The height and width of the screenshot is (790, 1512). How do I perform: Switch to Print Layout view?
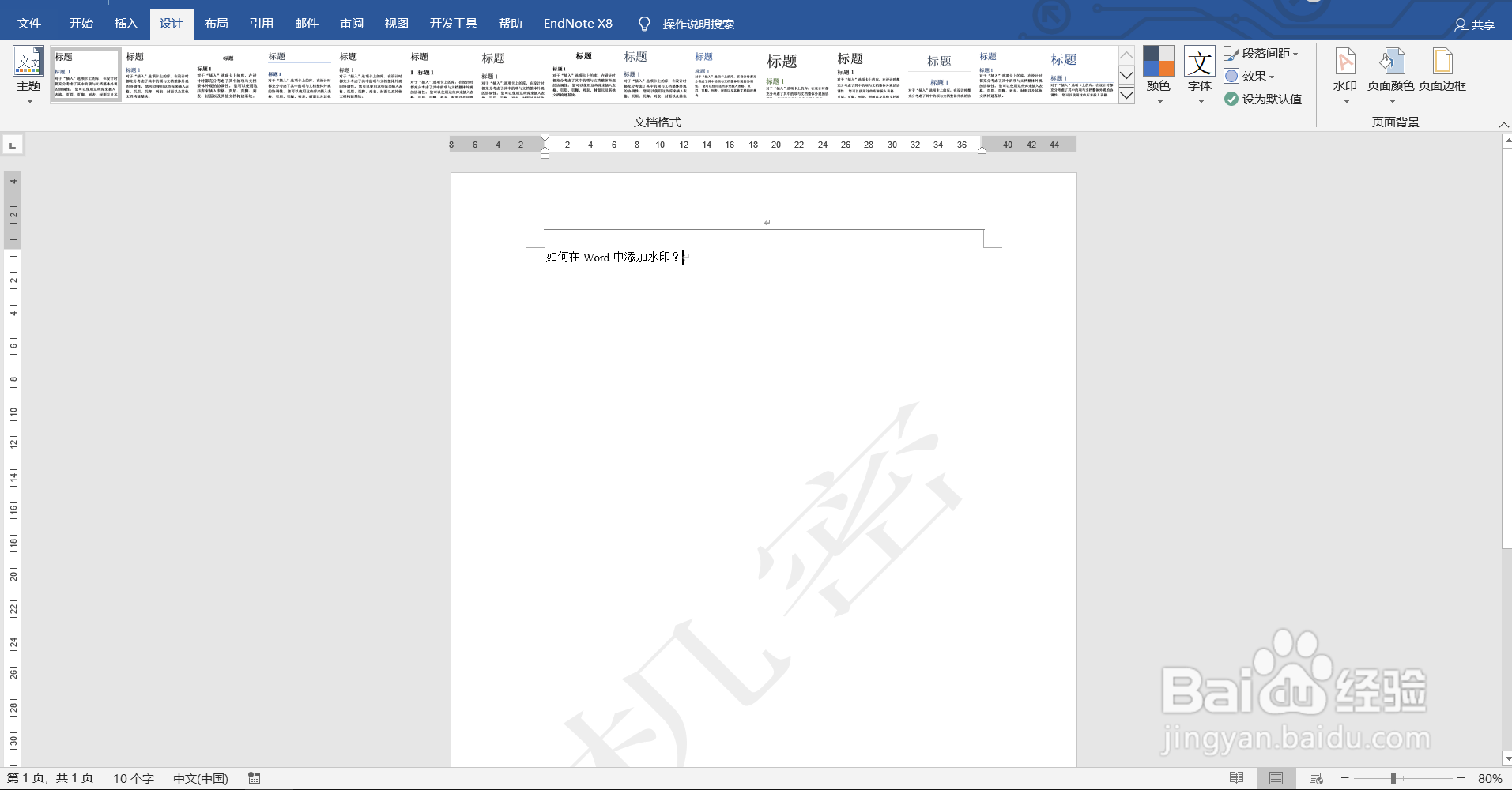pos(1276,778)
